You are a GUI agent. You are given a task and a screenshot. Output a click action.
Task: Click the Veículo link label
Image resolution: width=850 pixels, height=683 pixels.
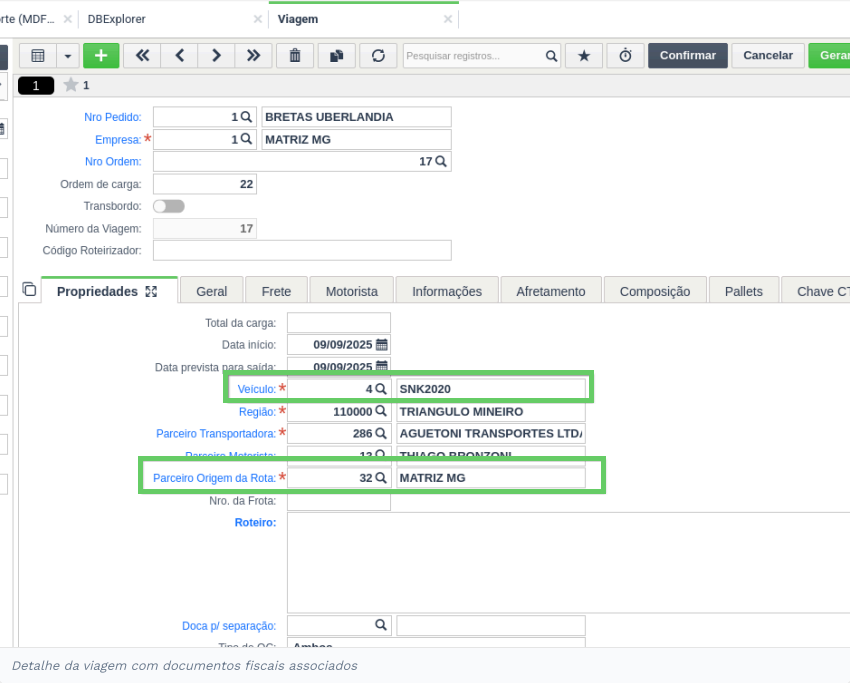pyautogui.click(x=256, y=389)
